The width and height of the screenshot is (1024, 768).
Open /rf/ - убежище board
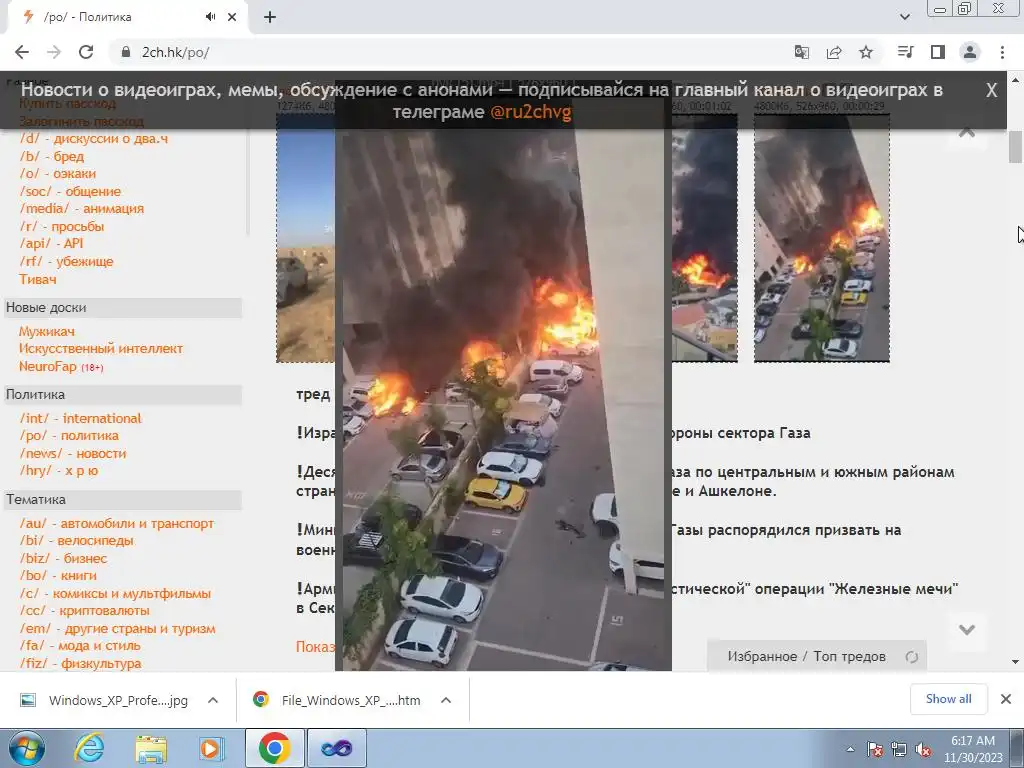(x=66, y=261)
